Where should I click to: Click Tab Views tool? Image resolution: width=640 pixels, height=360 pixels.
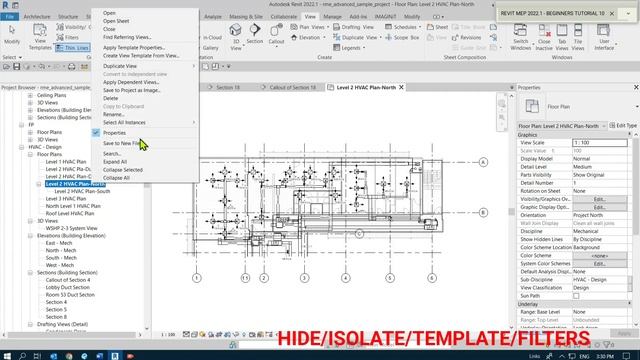pyautogui.click(x=562, y=37)
